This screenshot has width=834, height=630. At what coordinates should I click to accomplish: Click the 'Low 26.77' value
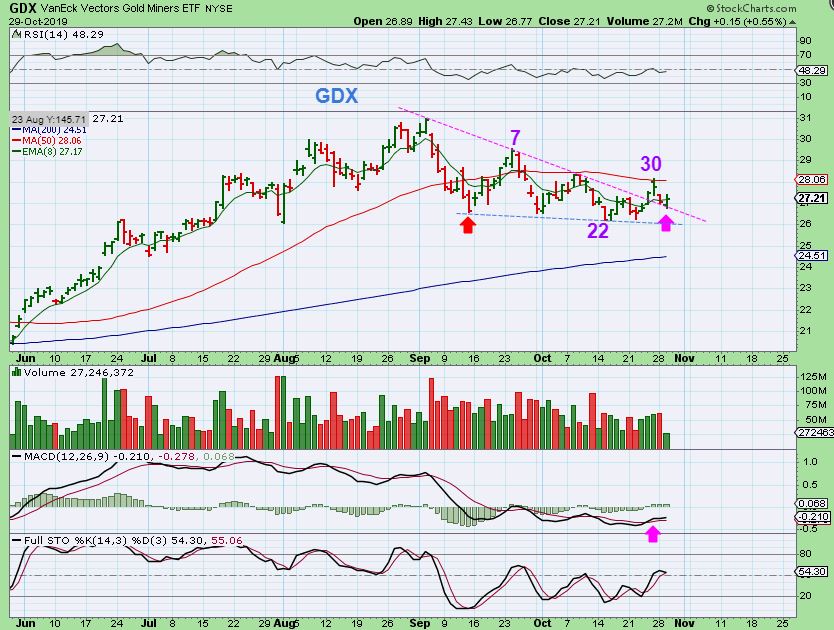(505, 22)
